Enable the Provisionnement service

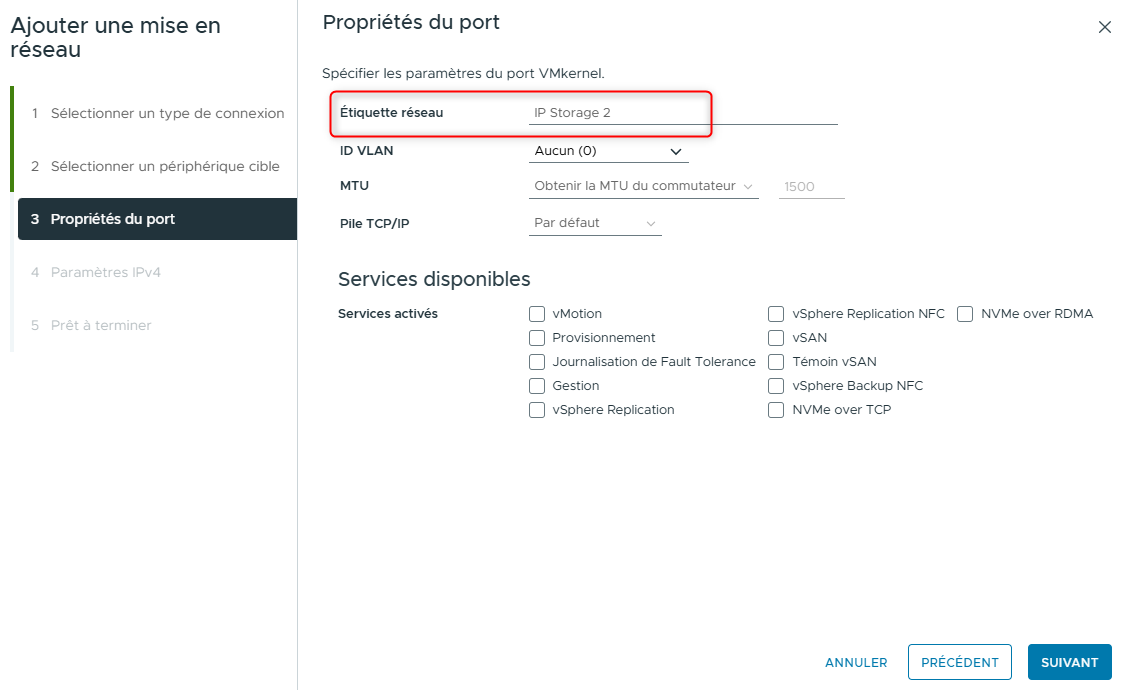tap(537, 337)
